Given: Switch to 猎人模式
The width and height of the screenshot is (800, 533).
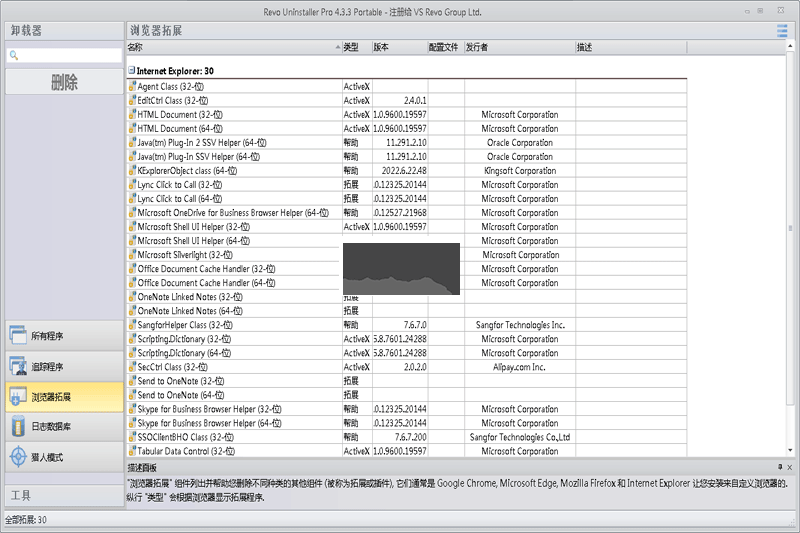Looking at the screenshot, I should point(64,457).
